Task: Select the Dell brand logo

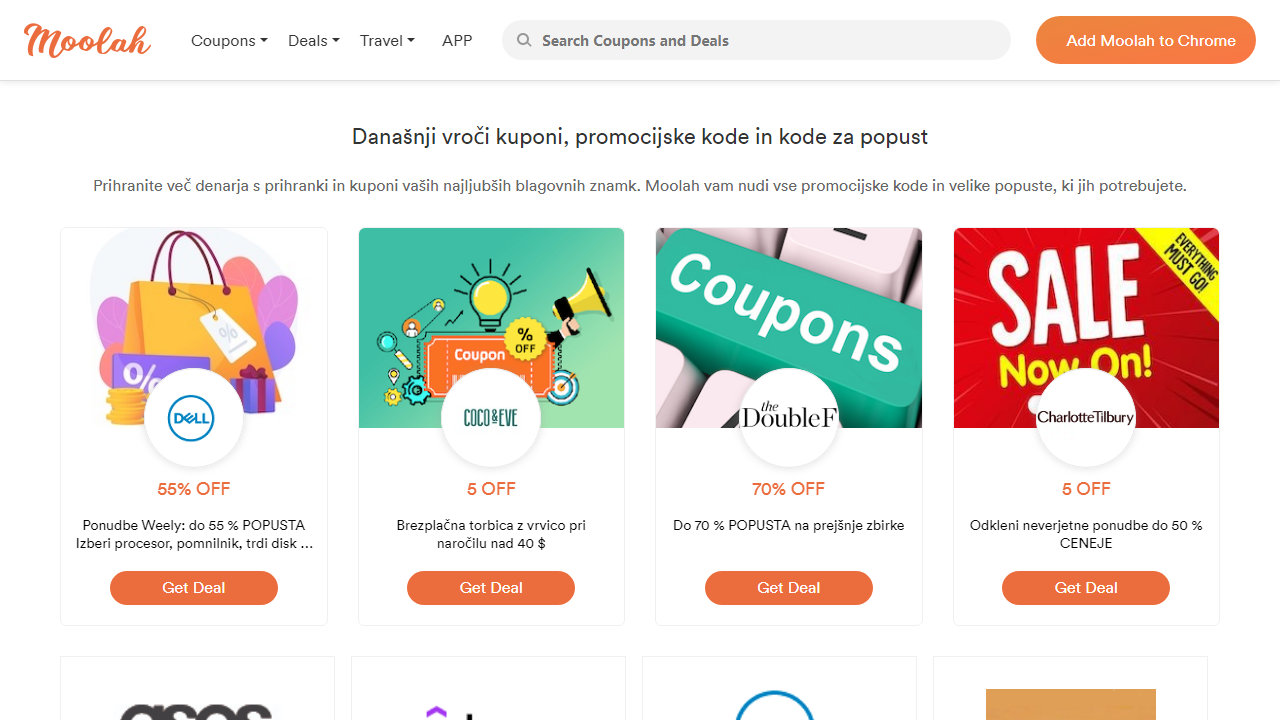Action: [193, 418]
